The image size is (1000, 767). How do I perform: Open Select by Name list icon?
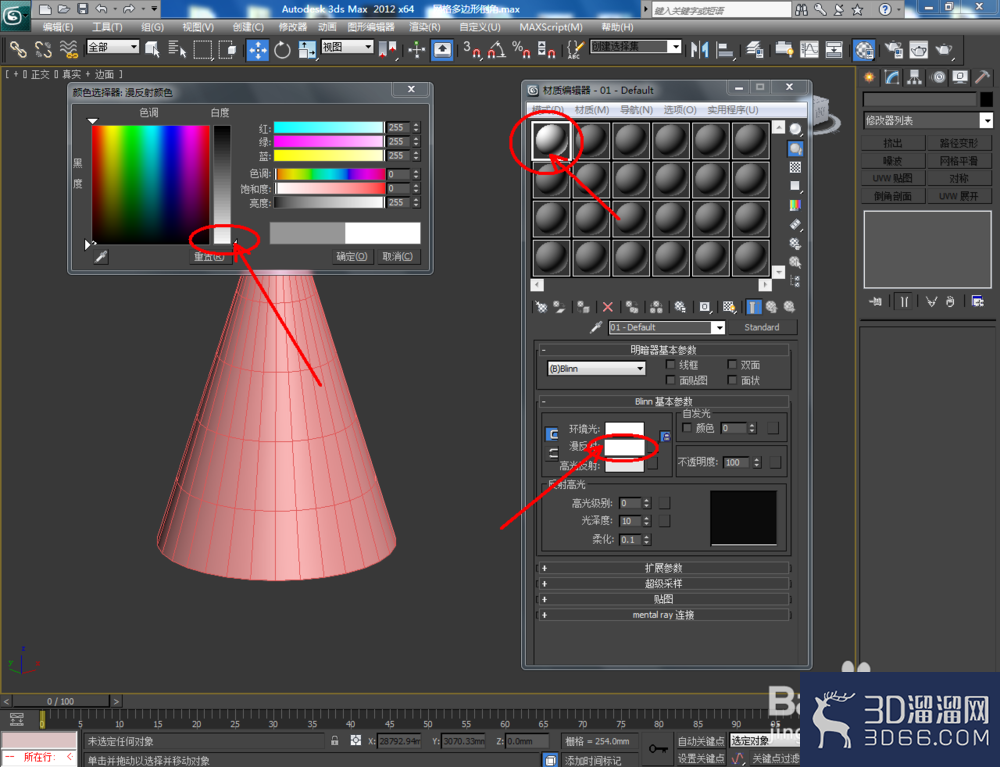click(177, 49)
